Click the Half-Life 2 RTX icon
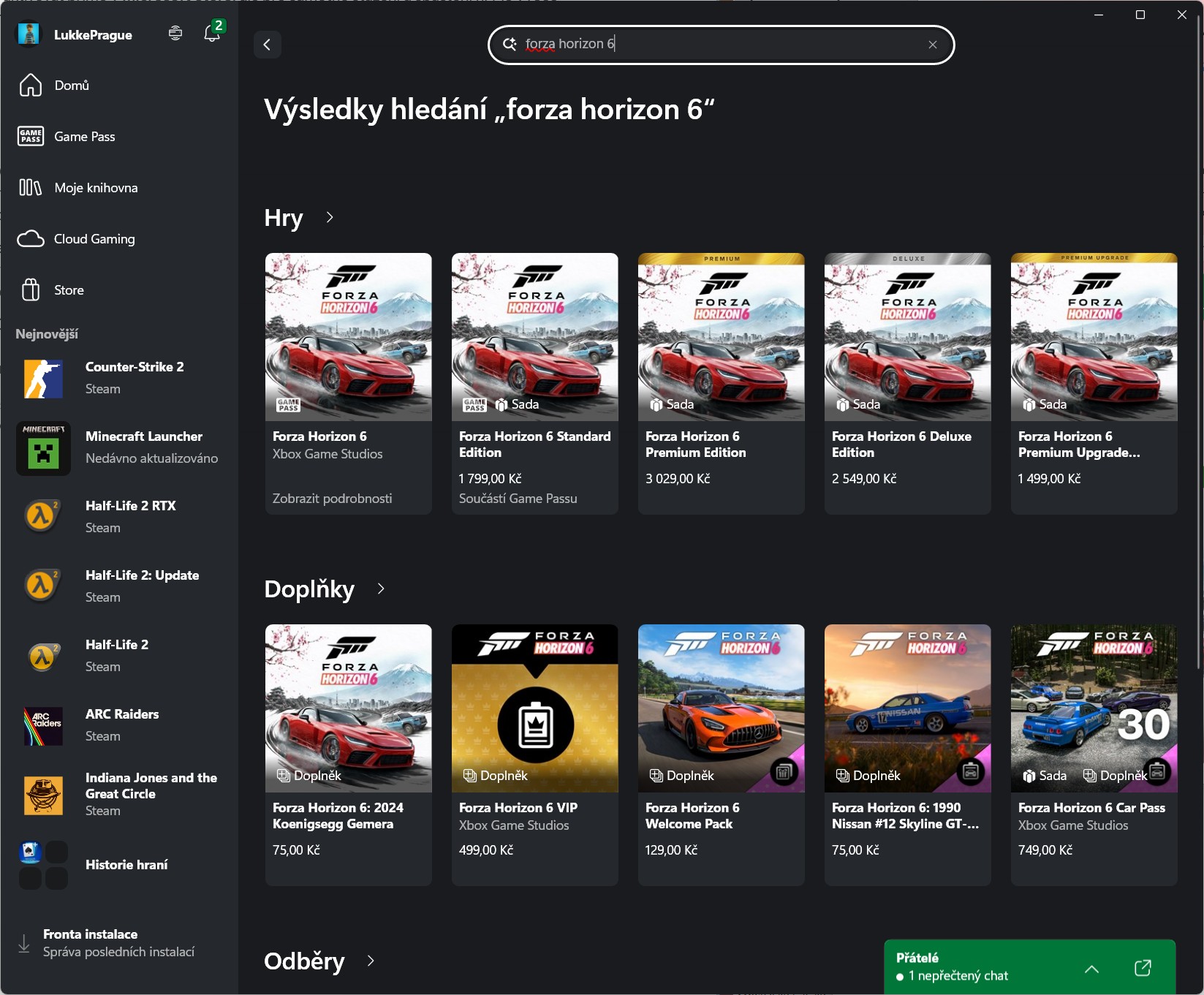 42,517
